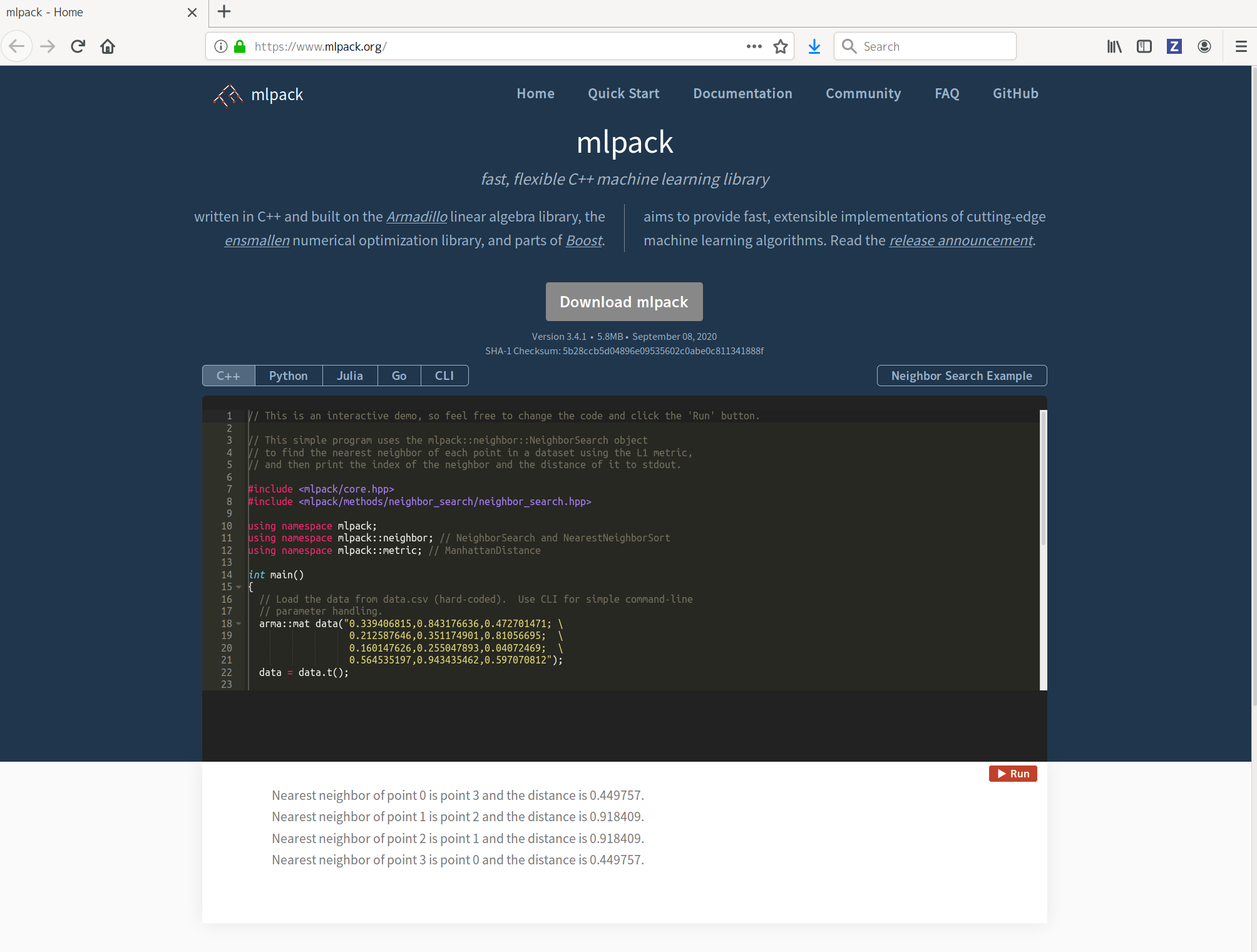Toggle the sidebar view icon
The width and height of the screenshot is (1257, 952).
coord(1144,46)
